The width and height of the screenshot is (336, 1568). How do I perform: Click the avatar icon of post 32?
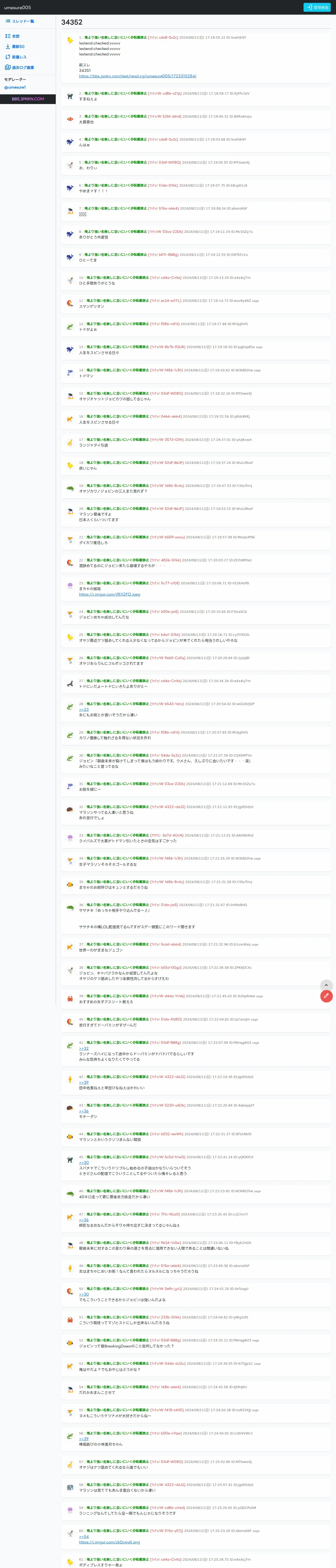coord(70,810)
